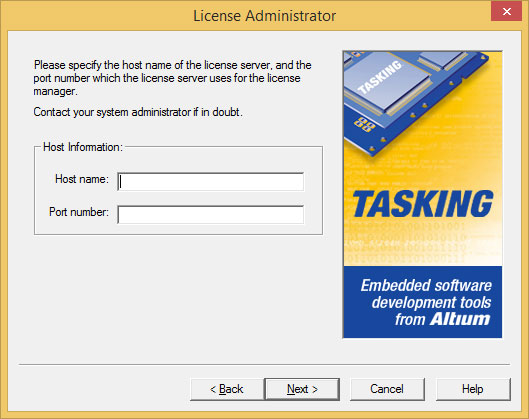Close the License Administrator window
Viewport: 529px width, 419px height.
coord(506,11)
